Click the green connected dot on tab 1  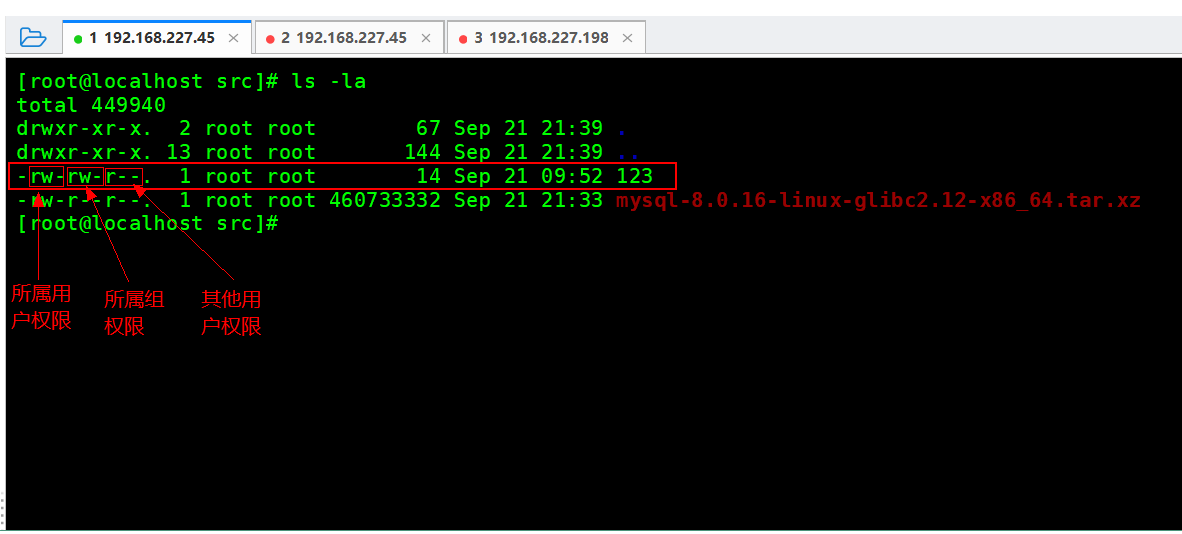(78, 38)
